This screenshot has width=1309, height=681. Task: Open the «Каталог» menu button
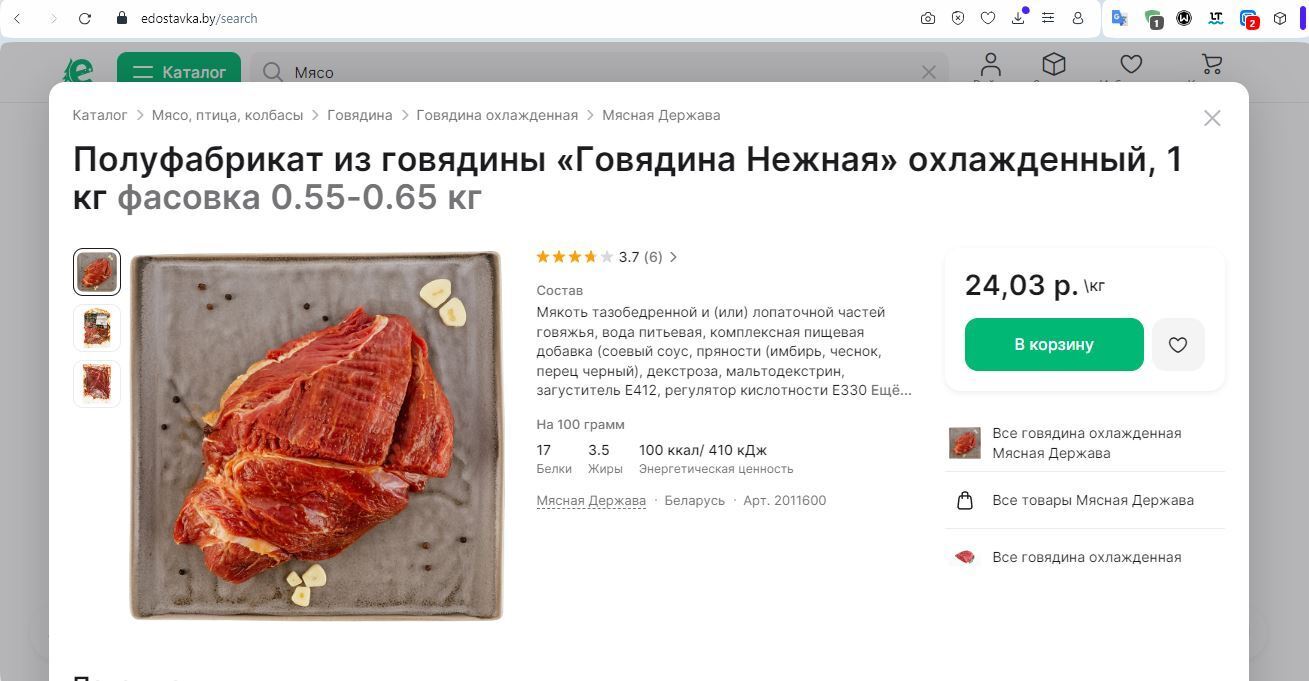pos(179,72)
